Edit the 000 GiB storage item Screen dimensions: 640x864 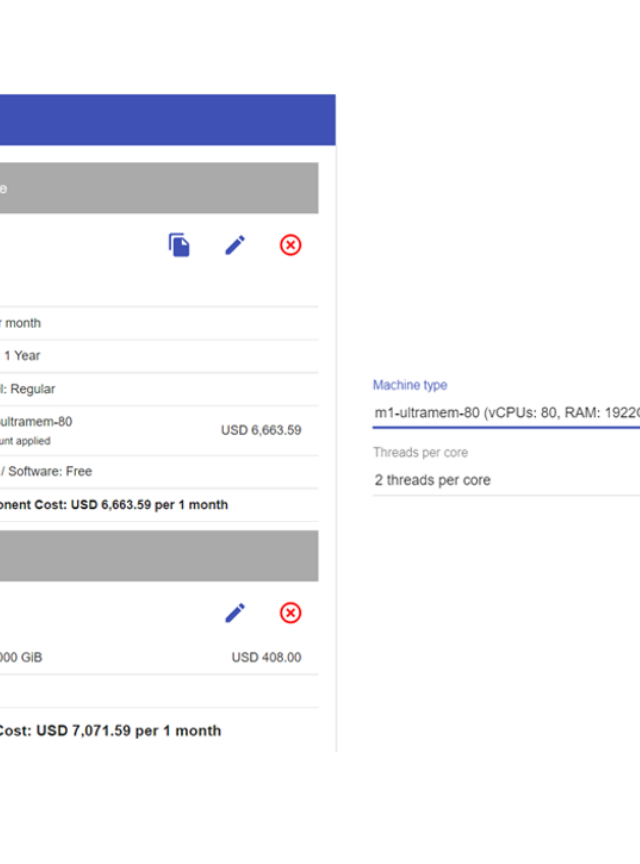235,613
